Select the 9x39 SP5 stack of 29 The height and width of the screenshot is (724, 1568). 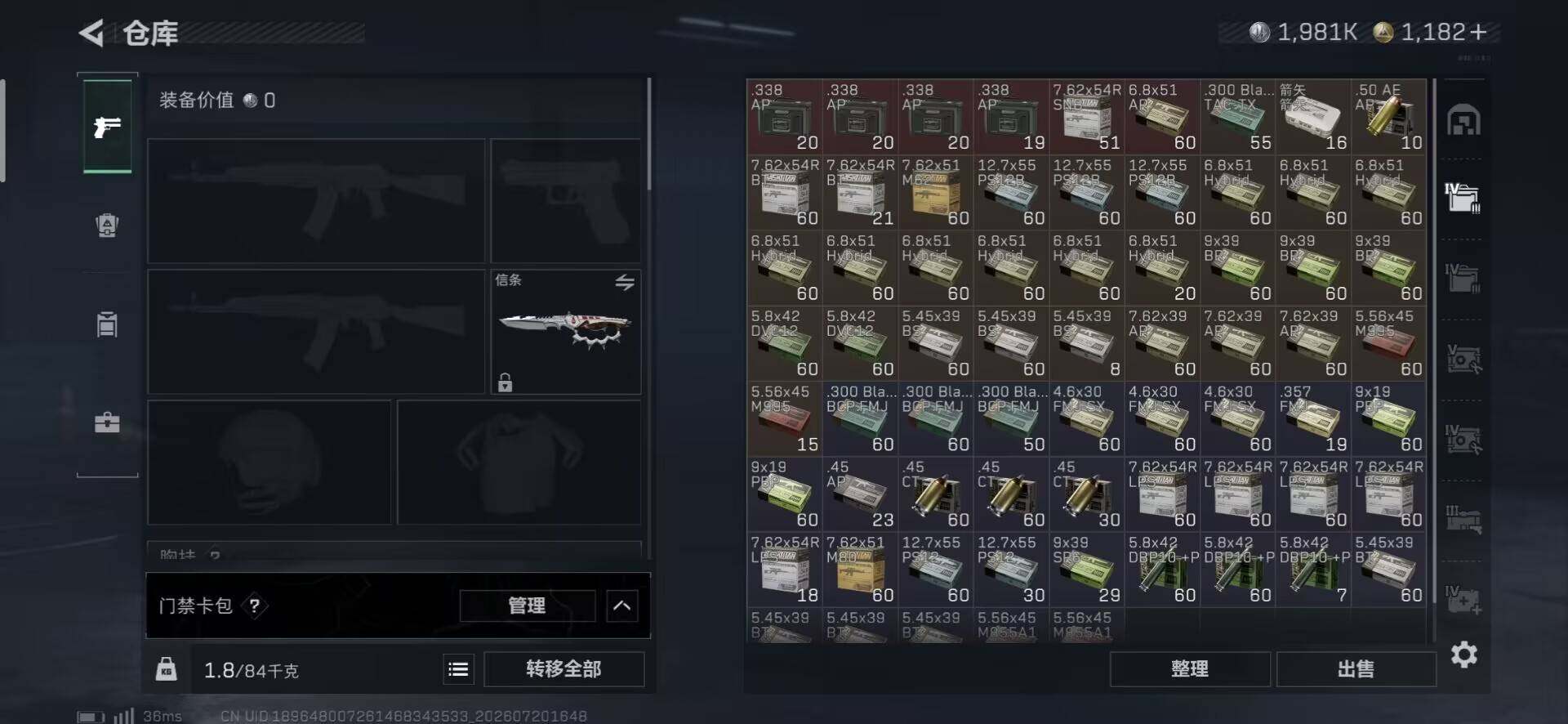coord(1087,570)
